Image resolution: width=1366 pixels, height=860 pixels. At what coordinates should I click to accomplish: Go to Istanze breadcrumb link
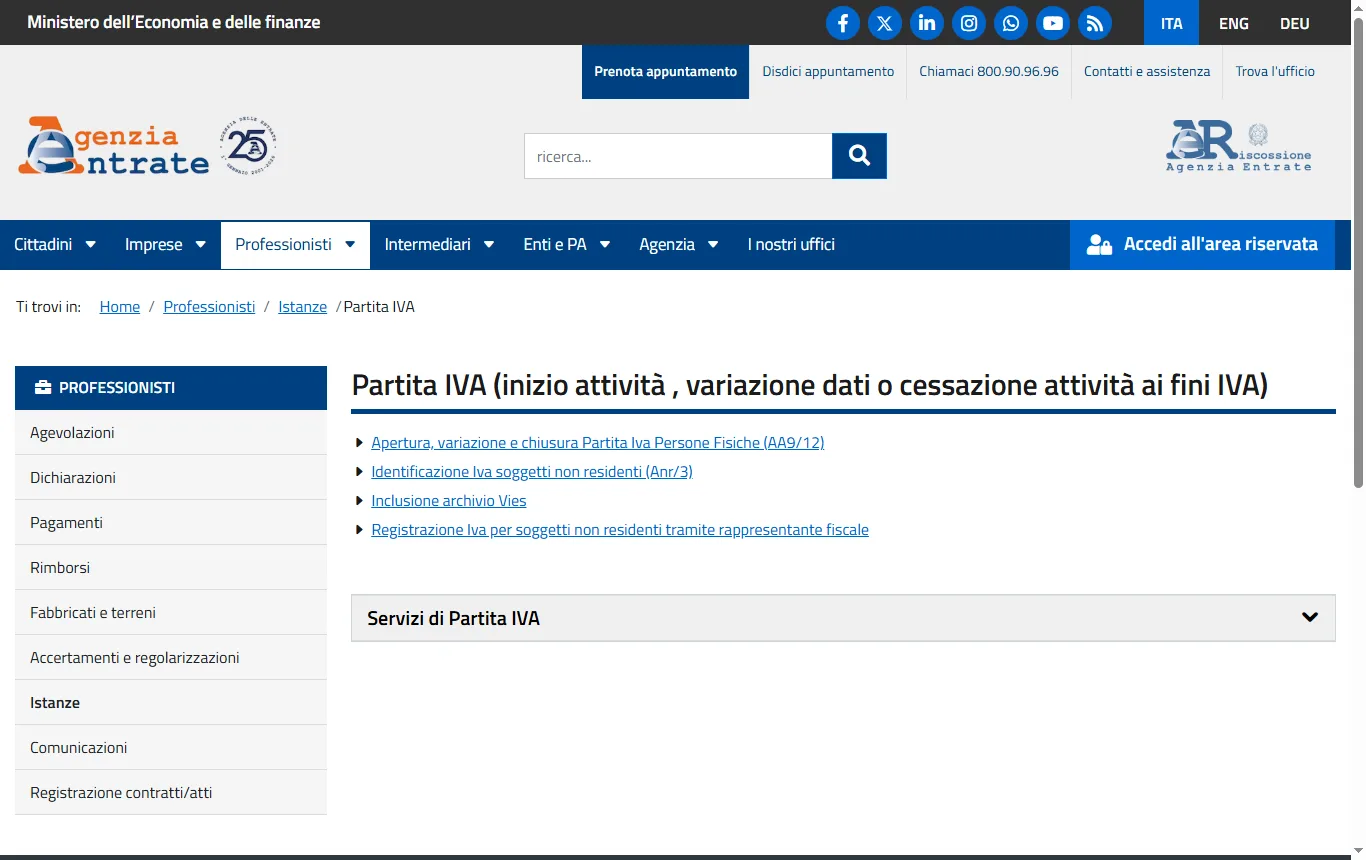pos(303,307)
